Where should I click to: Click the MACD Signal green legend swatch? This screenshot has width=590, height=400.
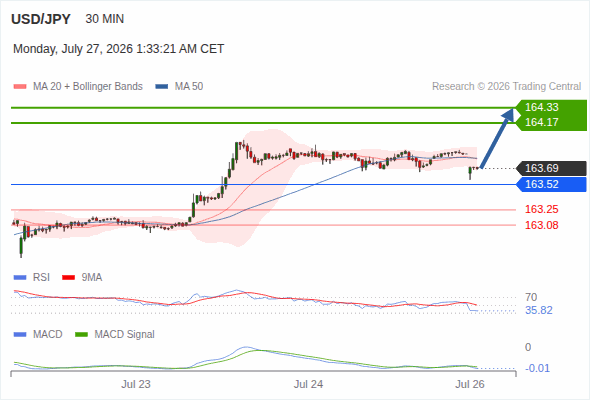click(81, 334)
